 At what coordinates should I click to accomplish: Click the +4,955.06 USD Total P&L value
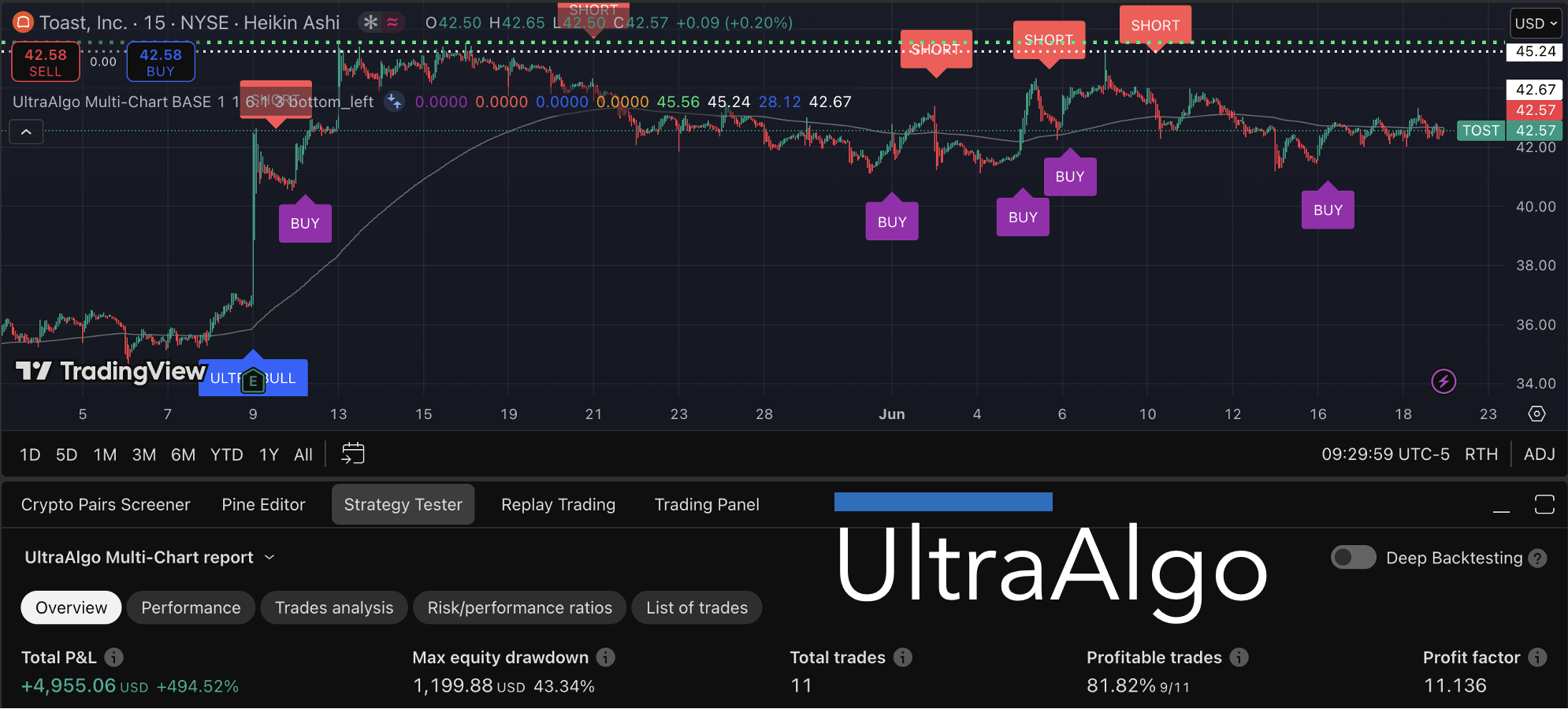84,686
